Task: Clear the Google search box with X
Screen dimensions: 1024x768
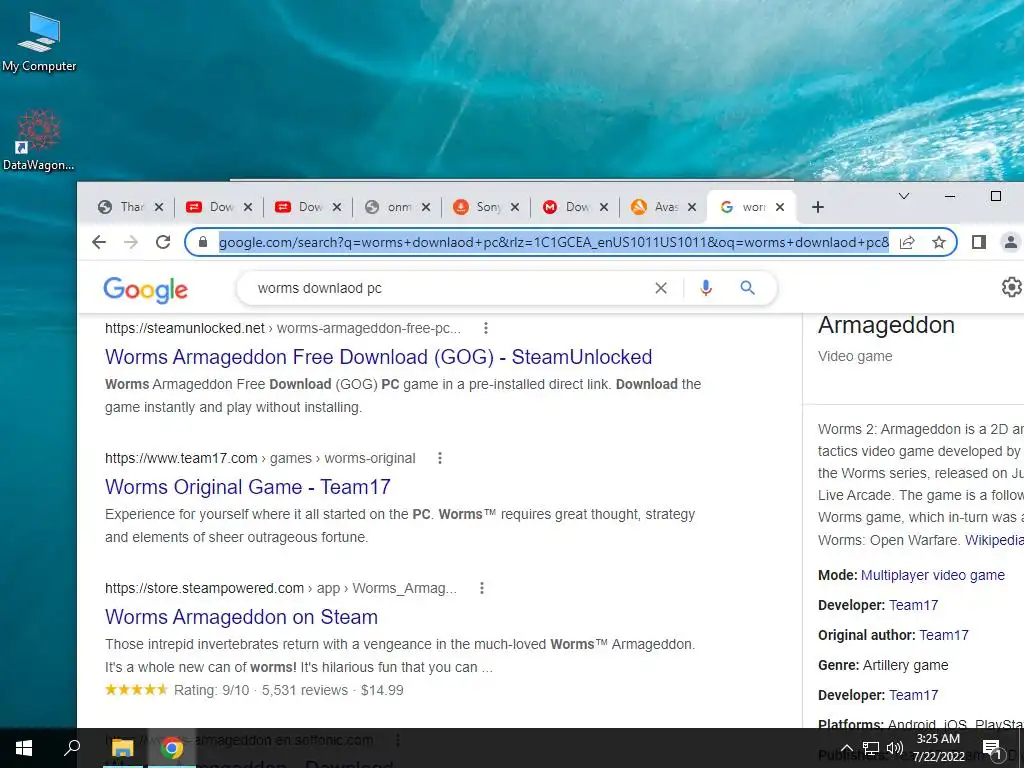Action: [661, 288]
